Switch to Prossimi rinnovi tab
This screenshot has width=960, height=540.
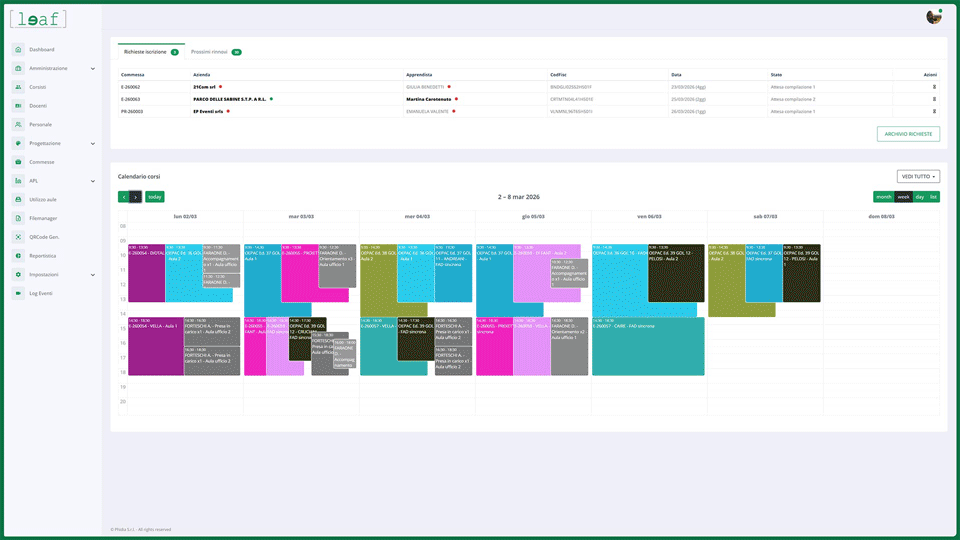[x=216, y=52]
